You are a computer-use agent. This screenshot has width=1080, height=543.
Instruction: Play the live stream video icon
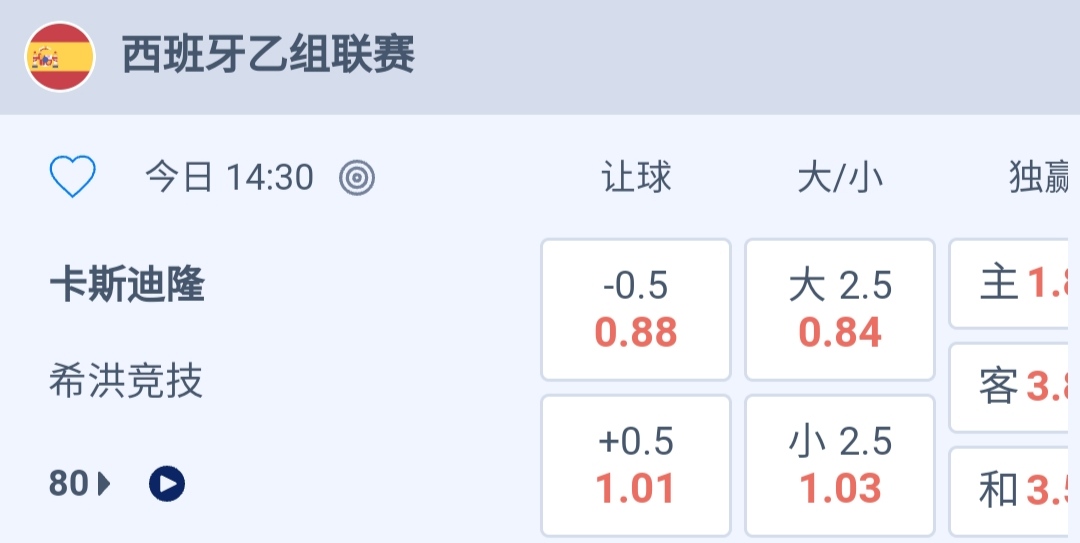167,485
